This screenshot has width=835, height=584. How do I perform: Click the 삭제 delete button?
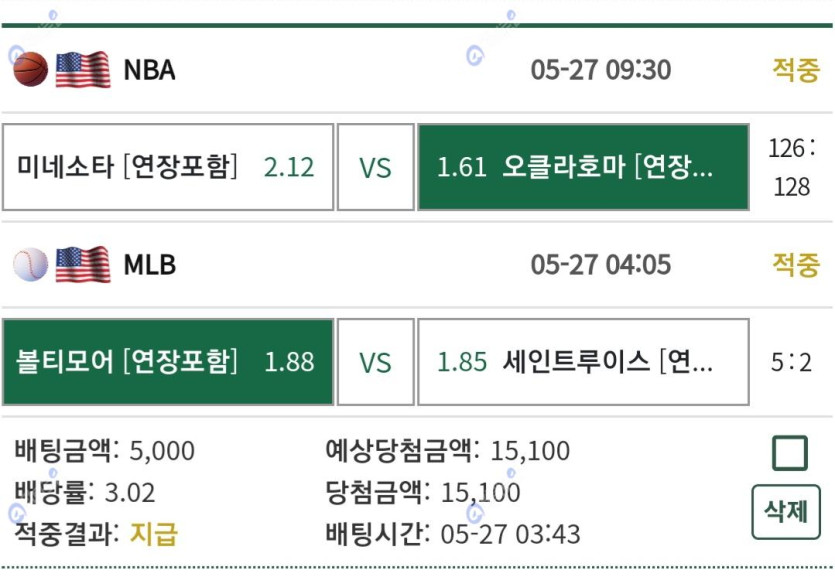click(x=786, y=512)
